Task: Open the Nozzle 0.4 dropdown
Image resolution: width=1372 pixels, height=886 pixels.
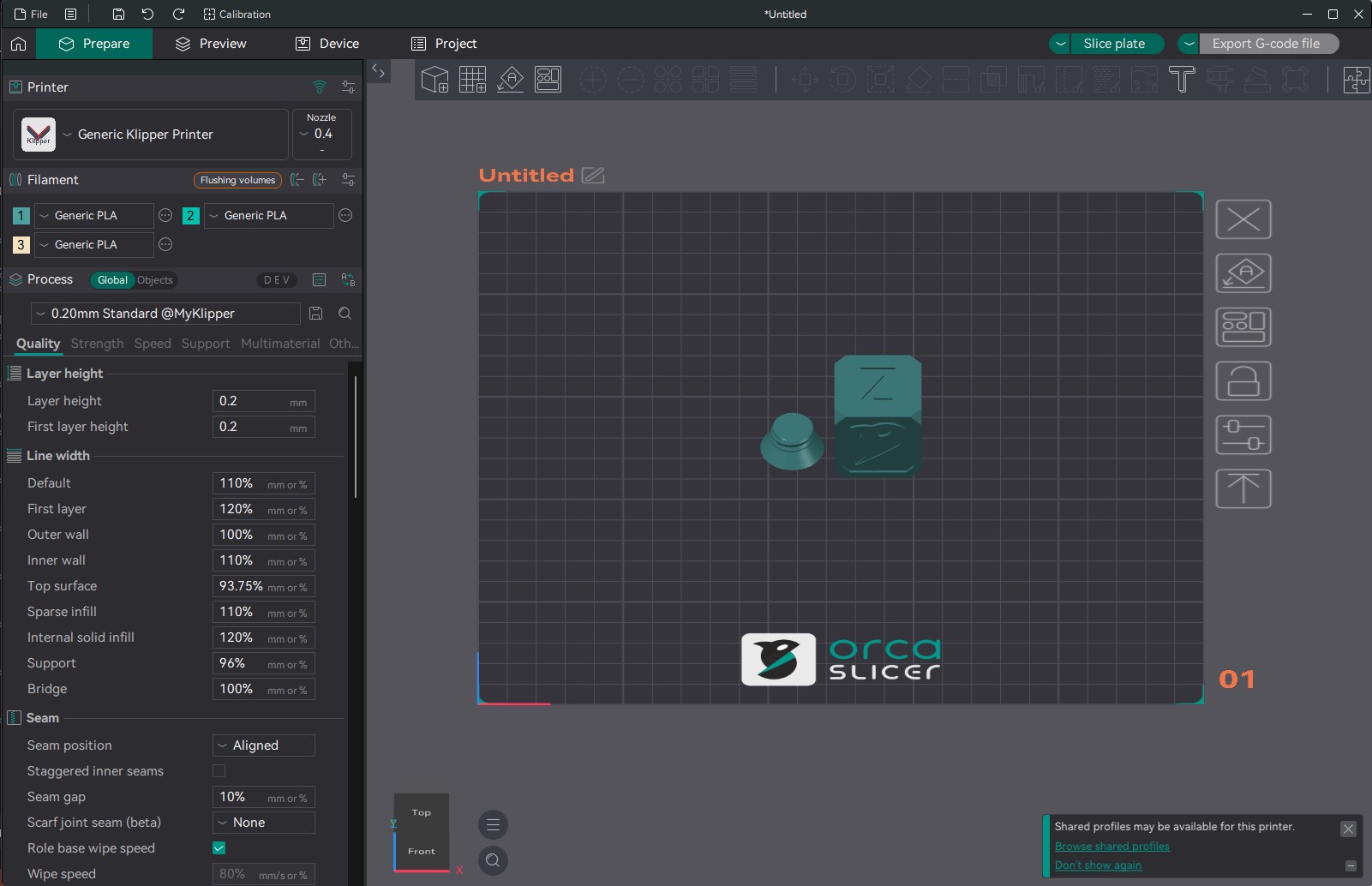Action: coord(321,135)
